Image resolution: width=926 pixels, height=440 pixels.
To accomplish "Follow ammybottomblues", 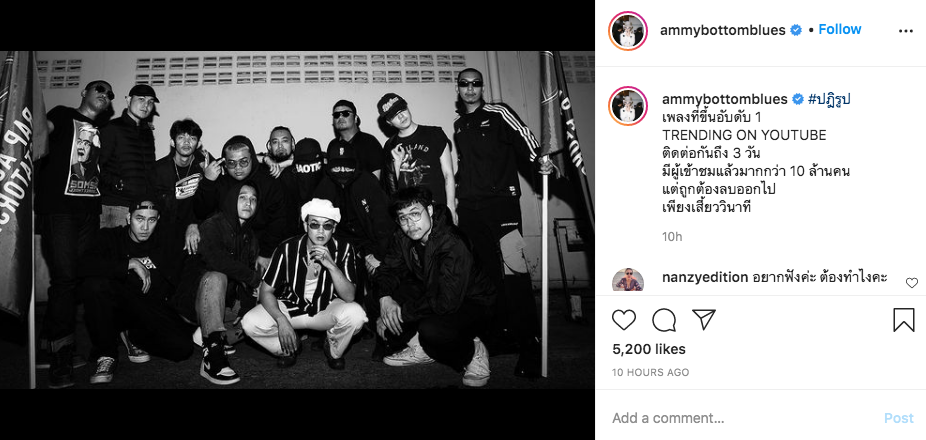I will [x=840, y=30].
